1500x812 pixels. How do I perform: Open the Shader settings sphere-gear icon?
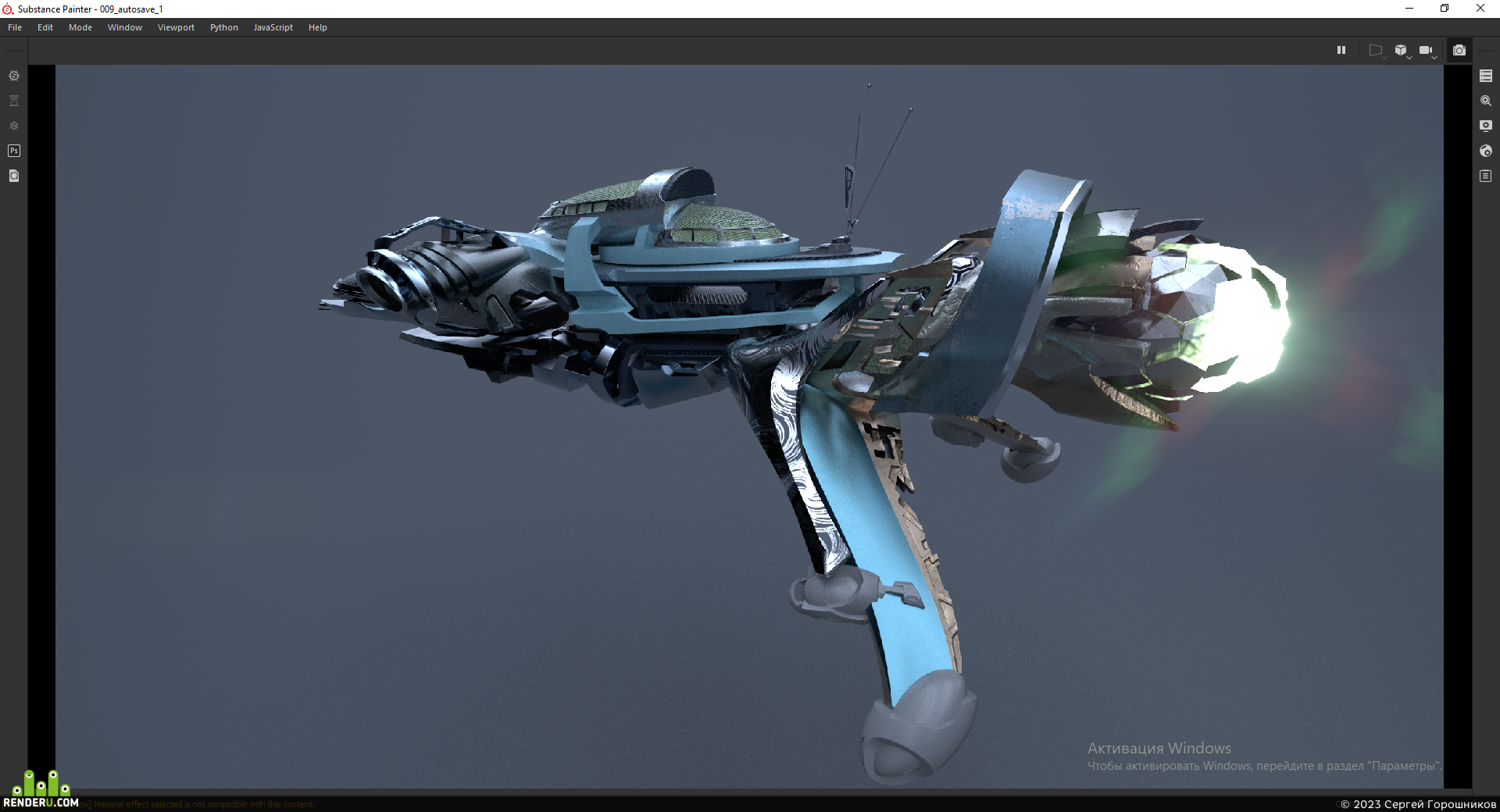1486,151
